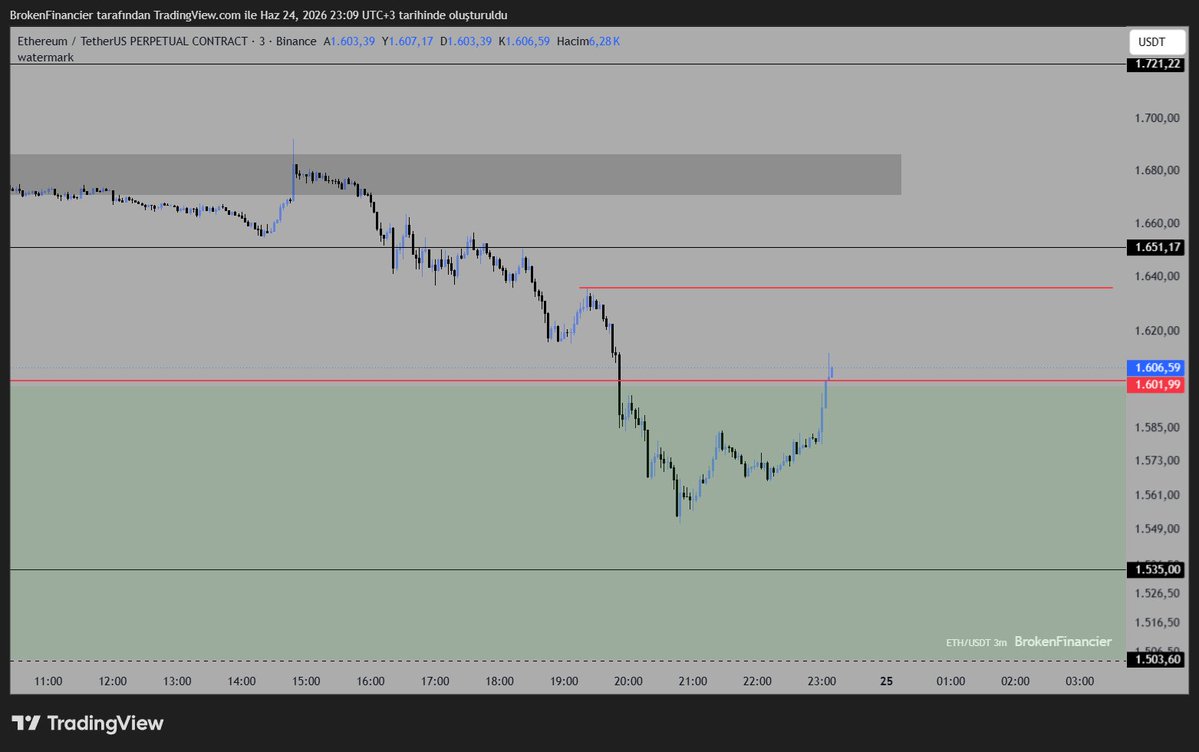This screenshot has width=1199, height=752.
Task: Click the 18:00 time axis label
Action: (x=499, y=681)
